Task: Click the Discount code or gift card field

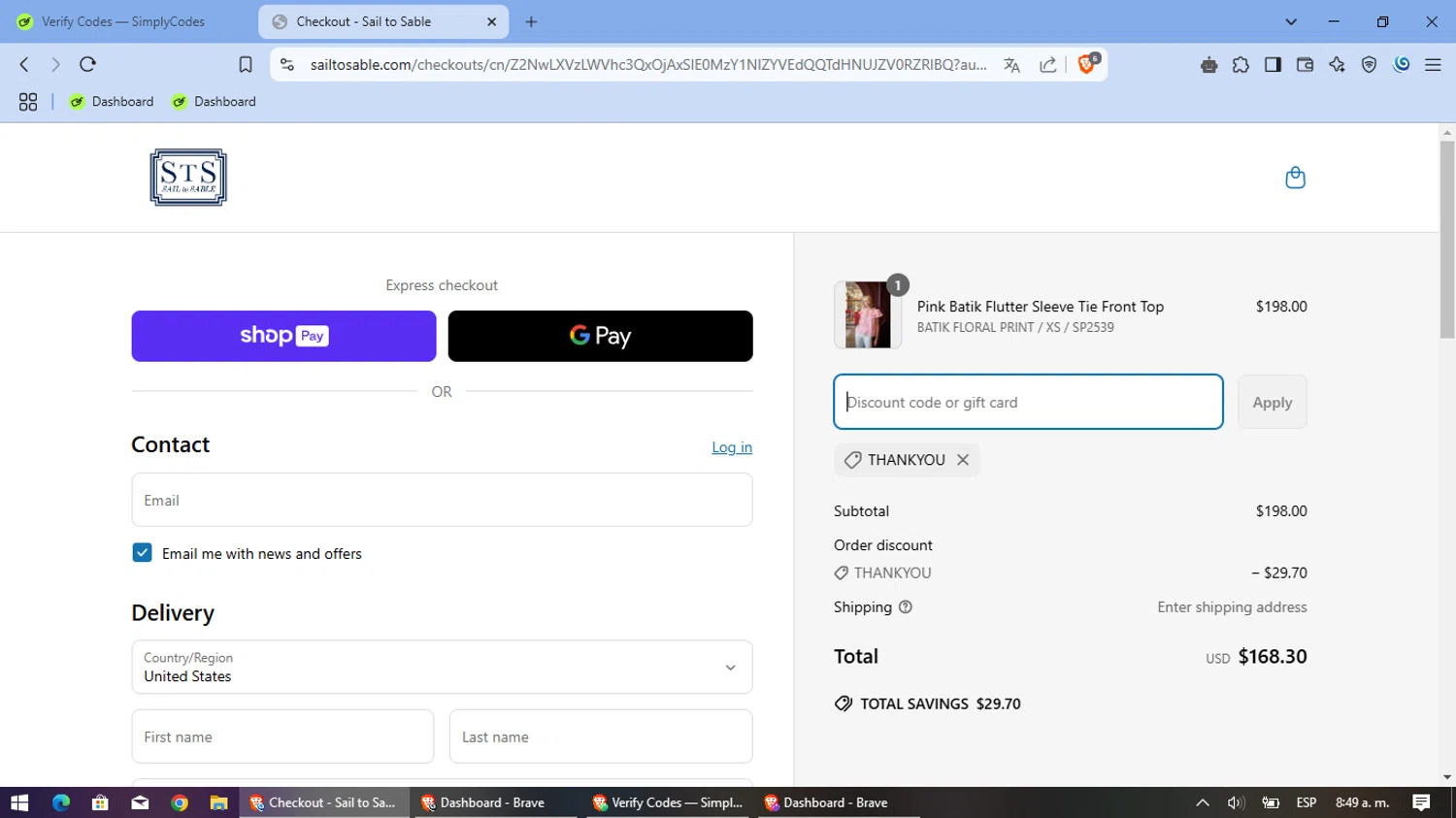Action: [1028, 402]
